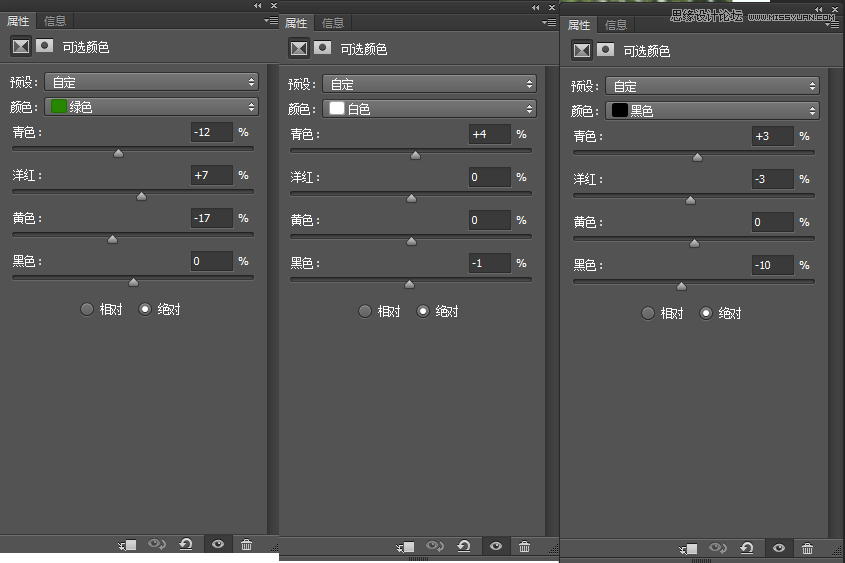Select the mask icon in the 白色 panel
This screenshot has height=563, width=845.
(x=322, y=48)
